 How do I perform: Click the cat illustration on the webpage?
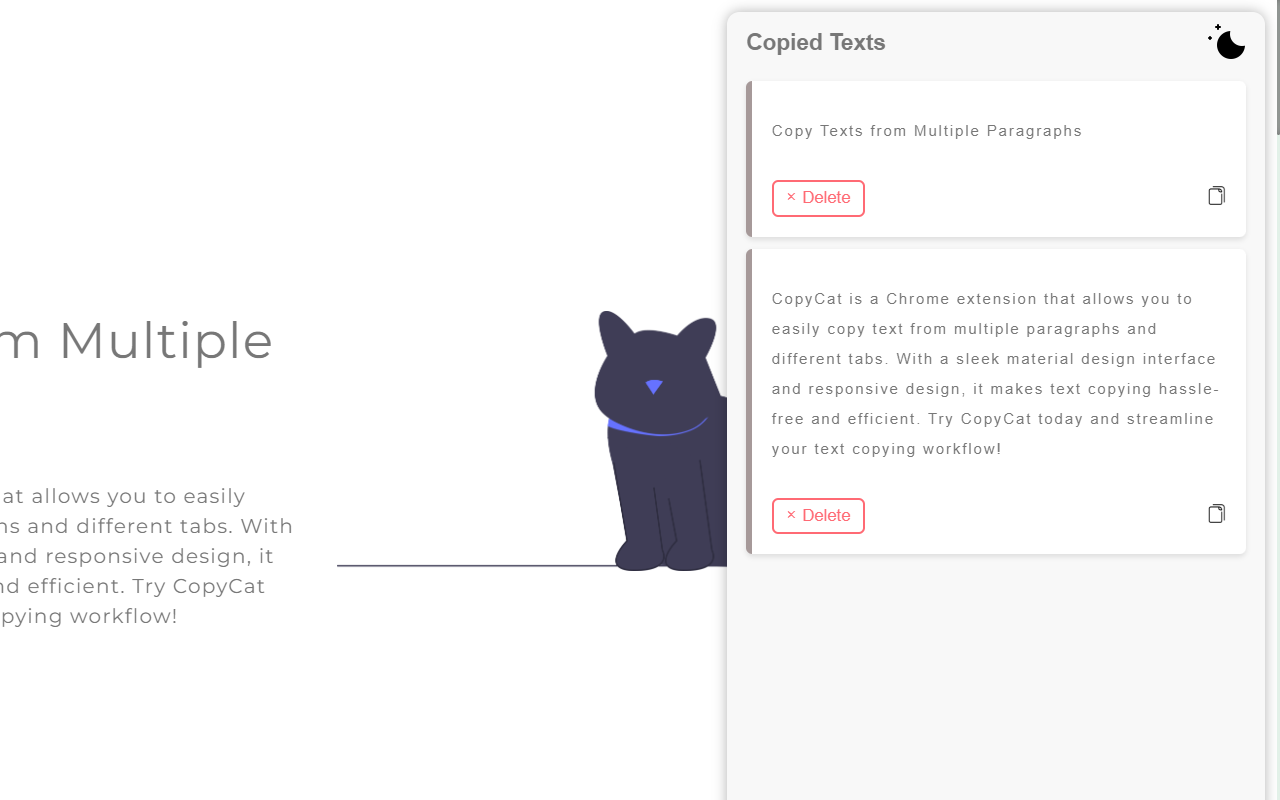click(660, 430)
